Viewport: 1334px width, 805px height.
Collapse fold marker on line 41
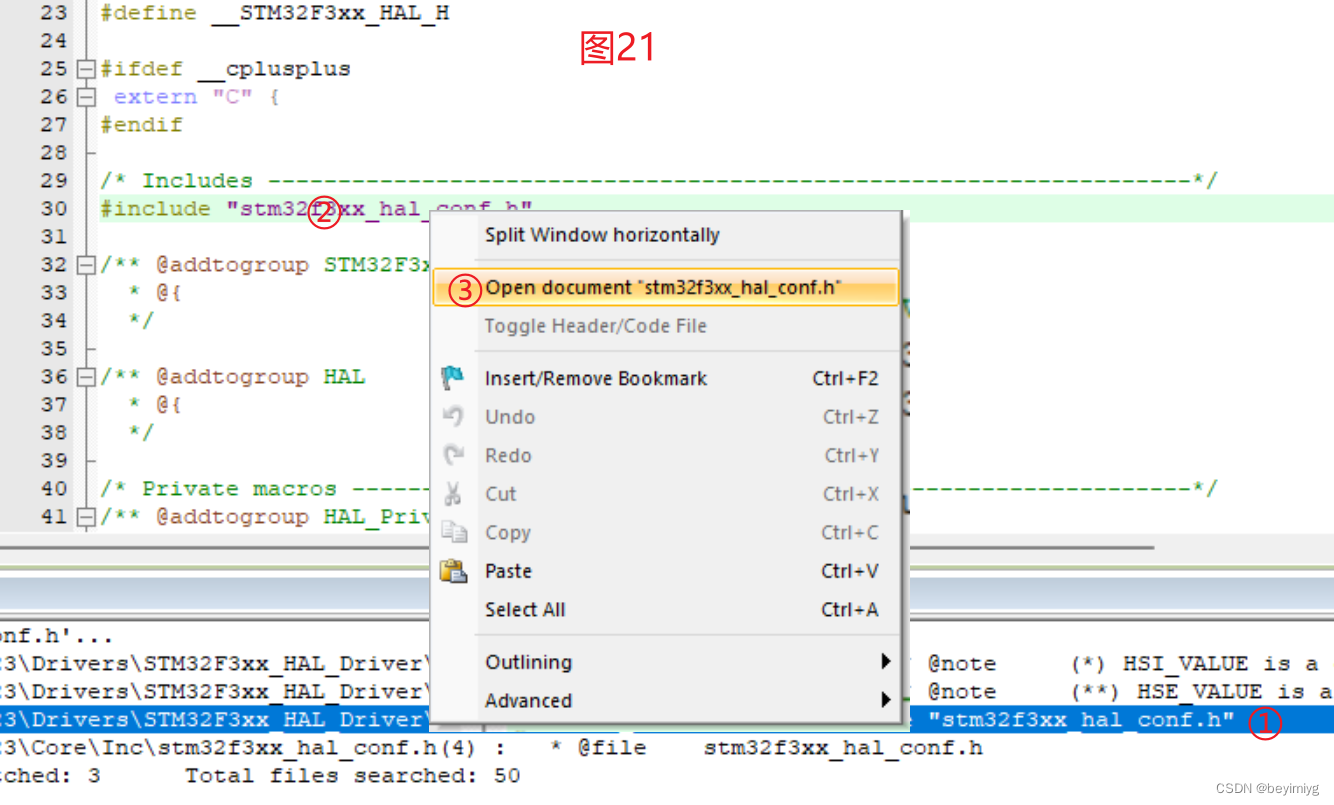click(x=85, y=517)
